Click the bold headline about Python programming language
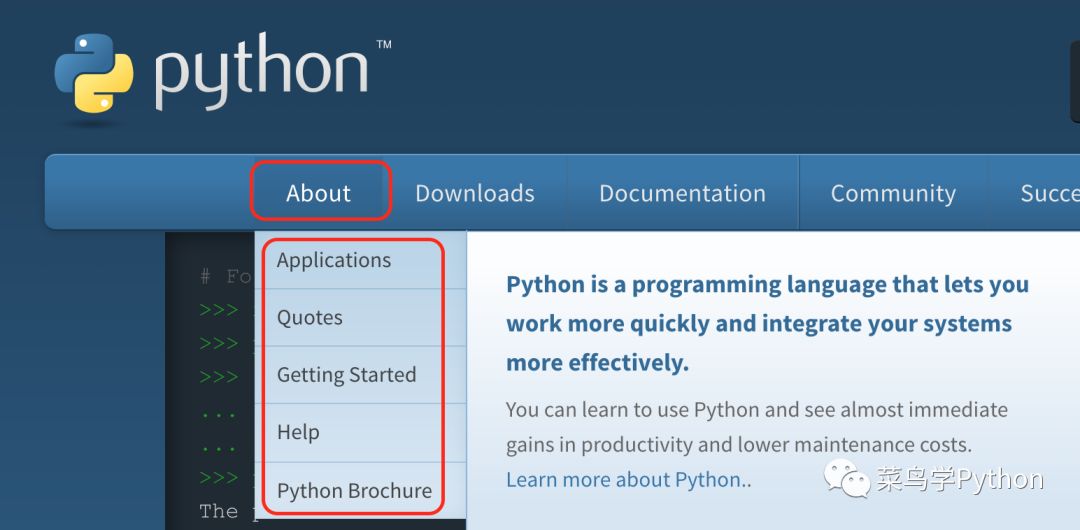 coord(766,323)
